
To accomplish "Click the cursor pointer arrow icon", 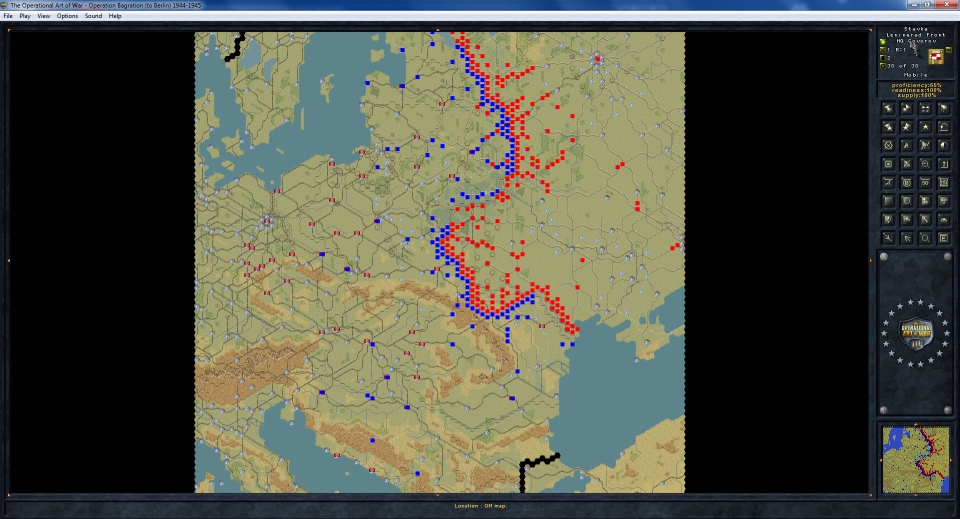I will pos(907,237).
